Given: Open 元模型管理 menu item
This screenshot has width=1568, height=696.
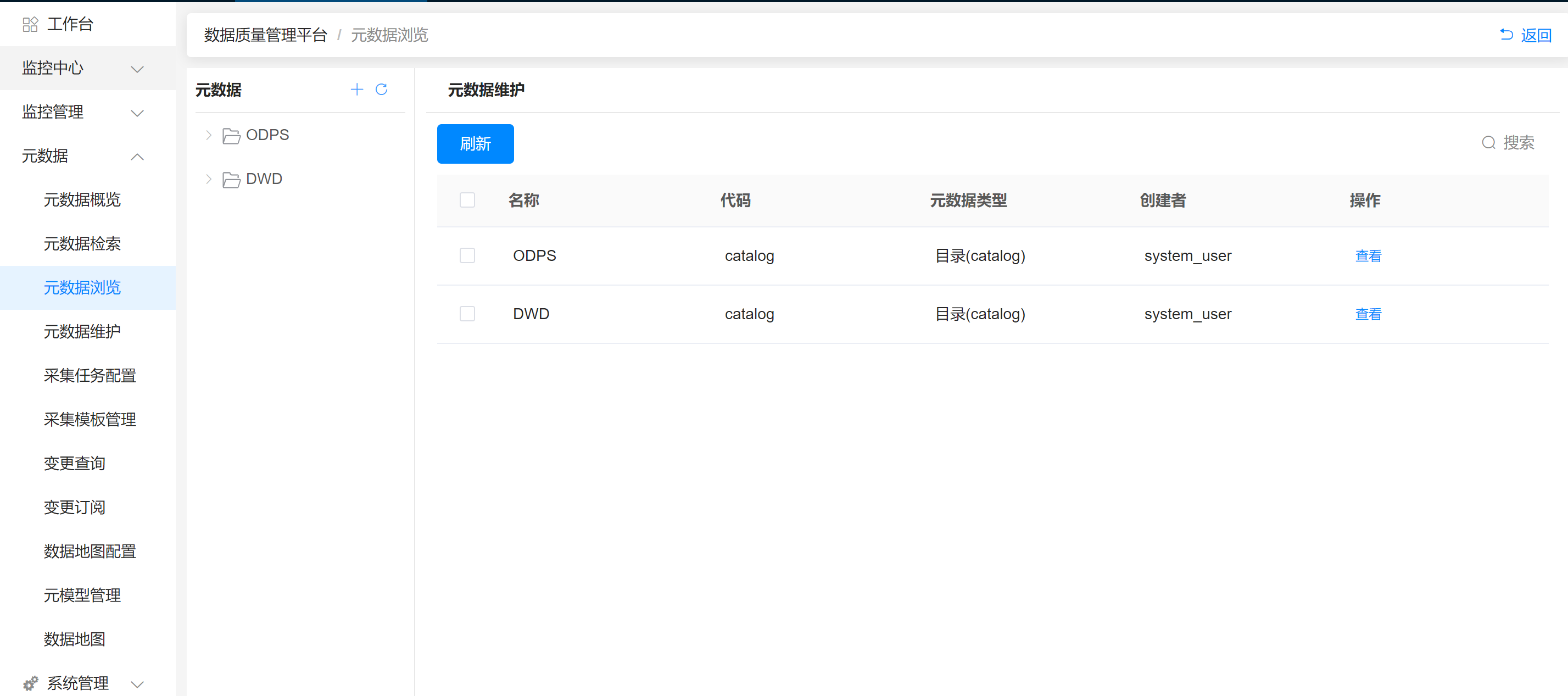Looking at the screenshot, I should (88, 595).
